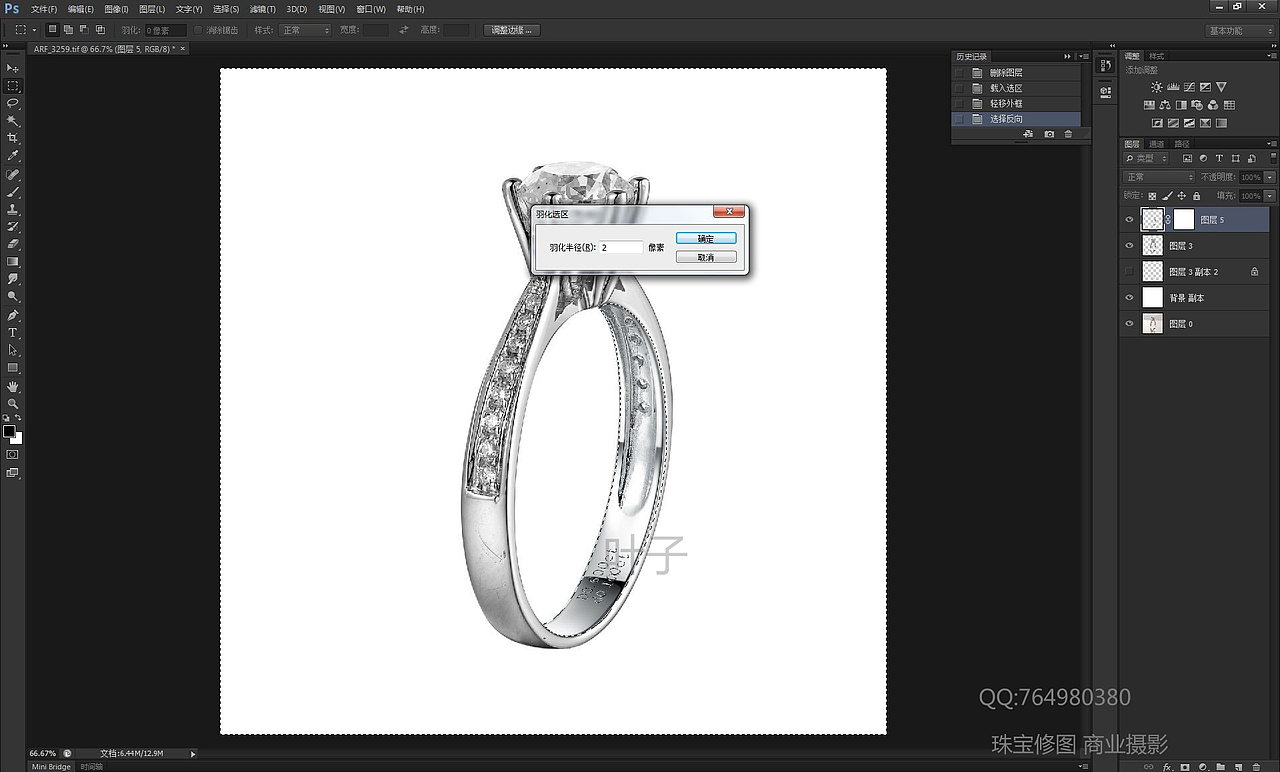The width and height of the screenshot is (1280, 772).
Task: Select the Dodge tool
Action: [13, 297]
